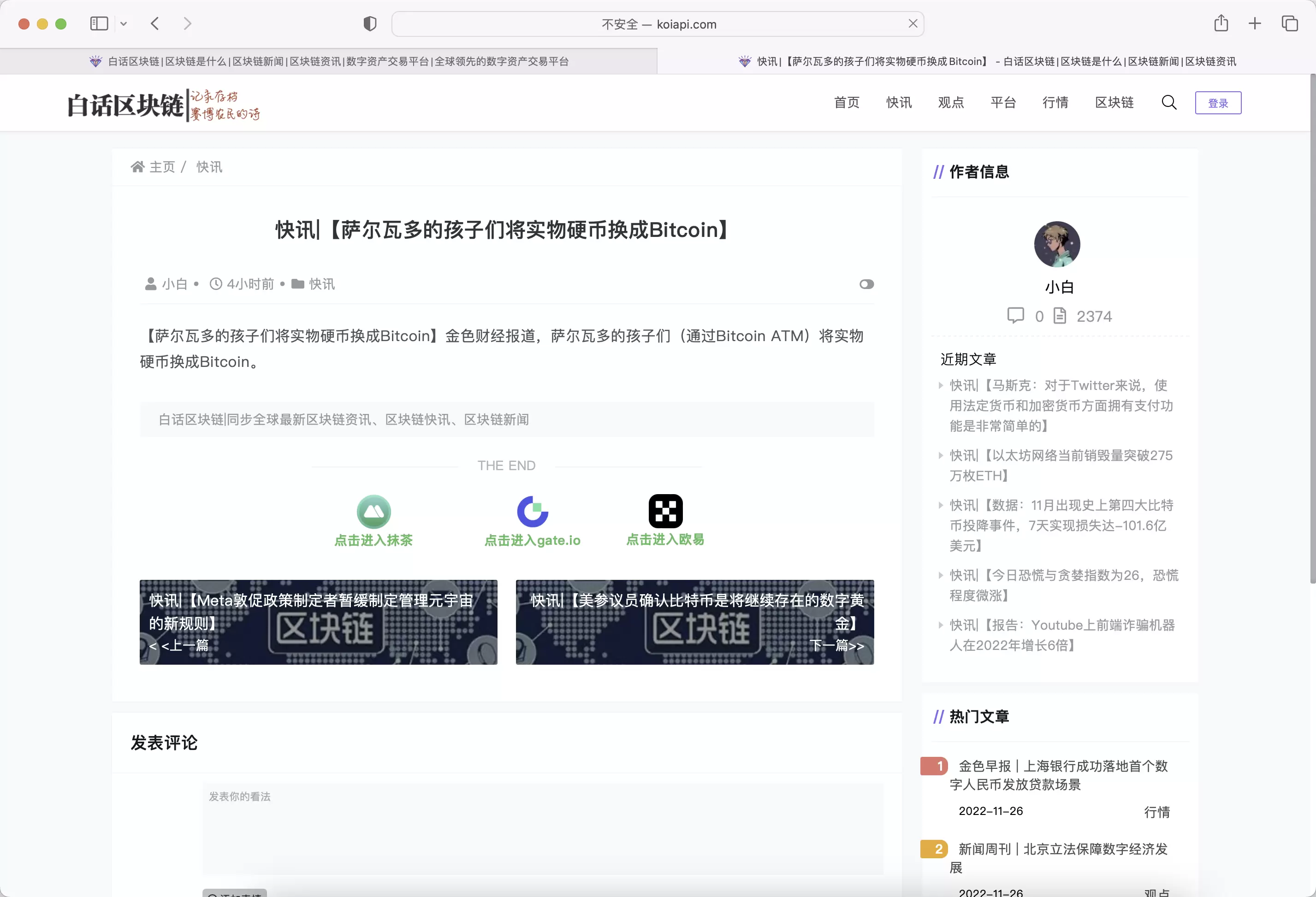This screenshot has width=1316, height=897.
Task: Open 区块链 in the navigation menu
Action: tap(1114, 102)
